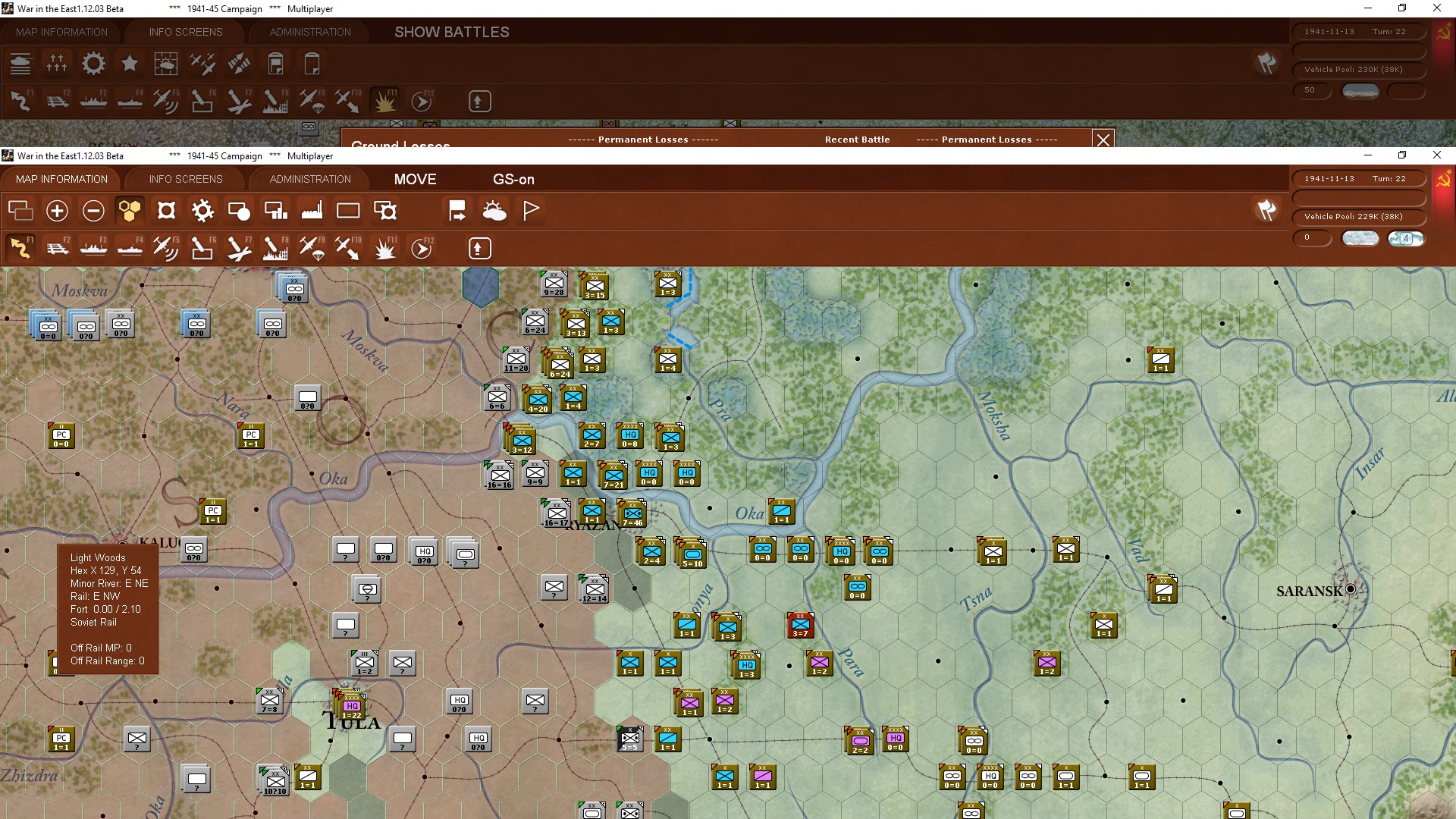This screenshot has width=1456, height=819.
Task: Click the MOVE mode label
Action: pos(415,179)
